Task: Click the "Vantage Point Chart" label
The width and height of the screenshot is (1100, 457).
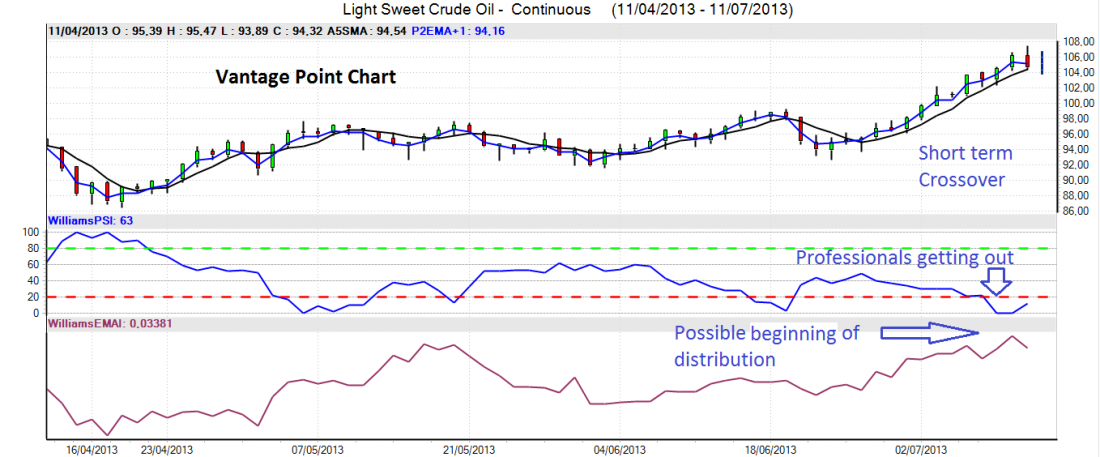Action: [x=306, y=77]
